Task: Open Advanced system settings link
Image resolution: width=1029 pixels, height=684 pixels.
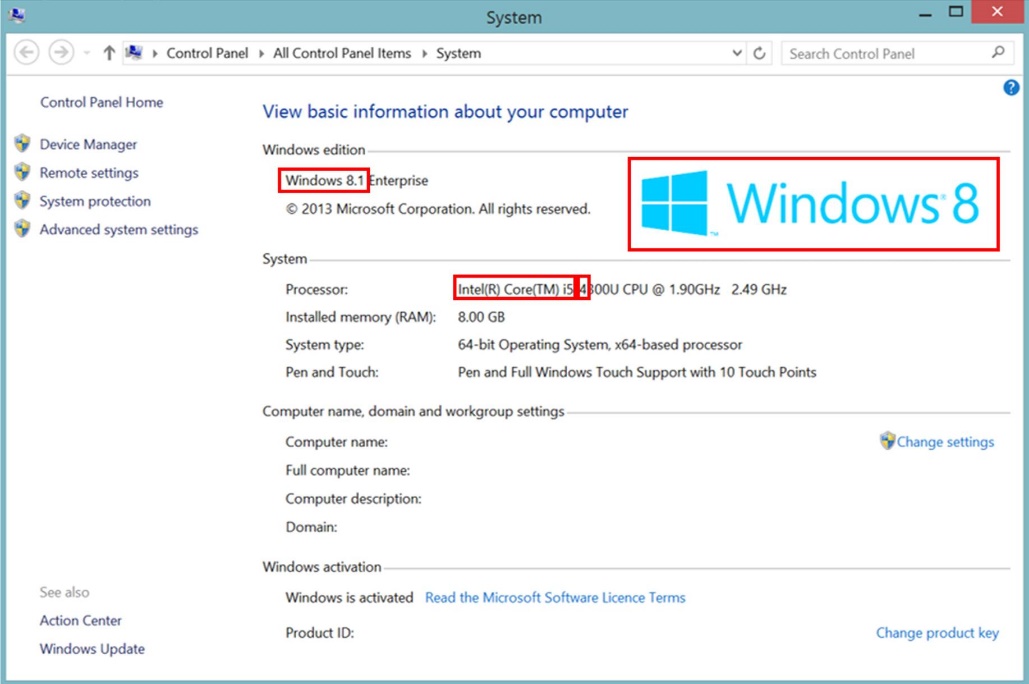Action: coord(119,230)
